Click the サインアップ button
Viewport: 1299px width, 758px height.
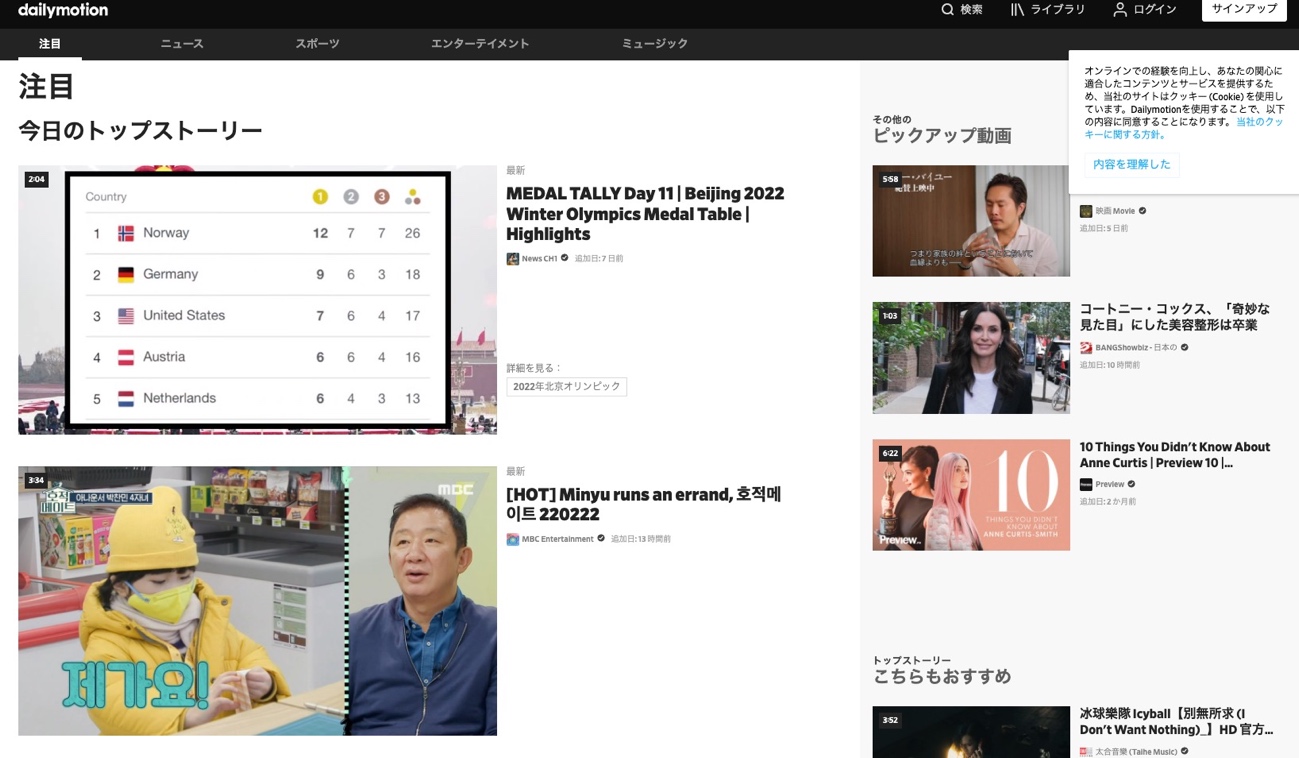(x=1244, y=9)
